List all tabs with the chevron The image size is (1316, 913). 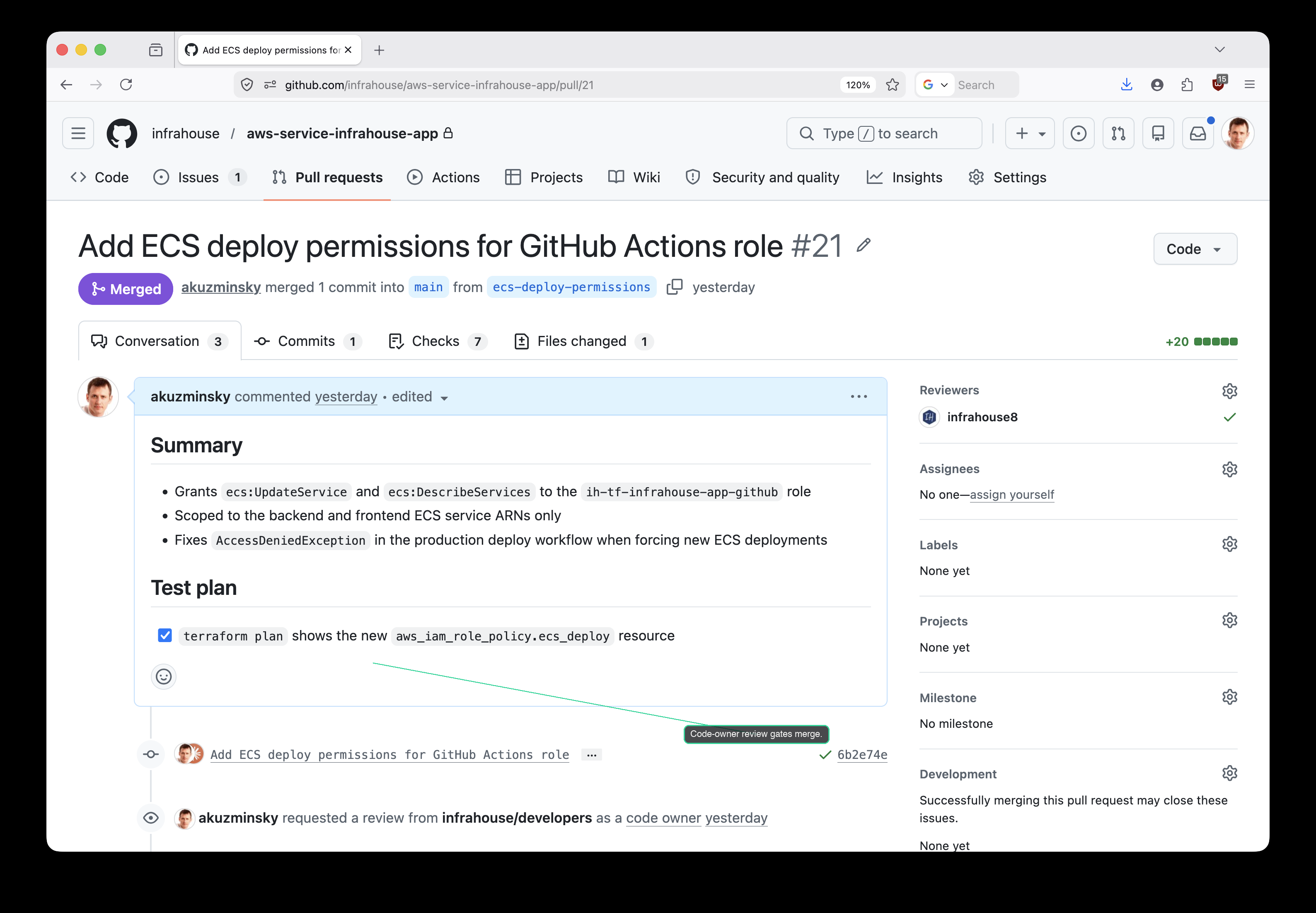(1219, 50)
